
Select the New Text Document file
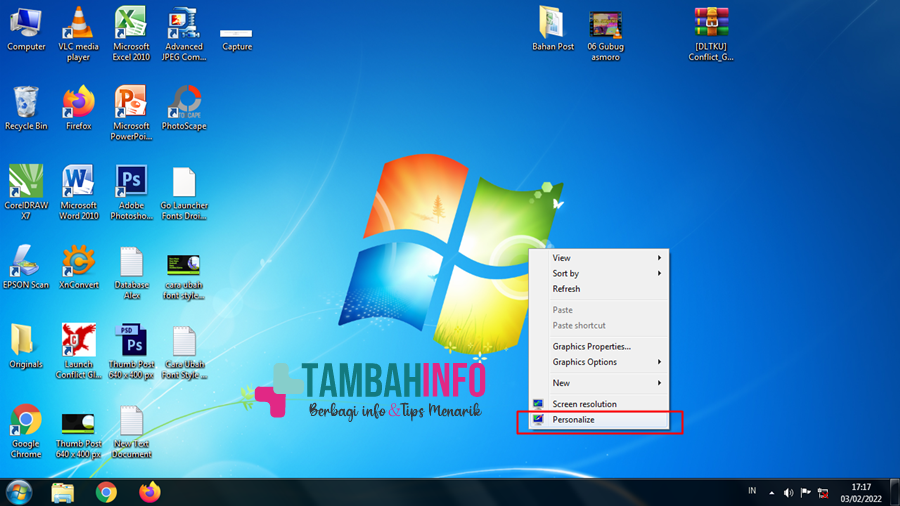(131, 431)
